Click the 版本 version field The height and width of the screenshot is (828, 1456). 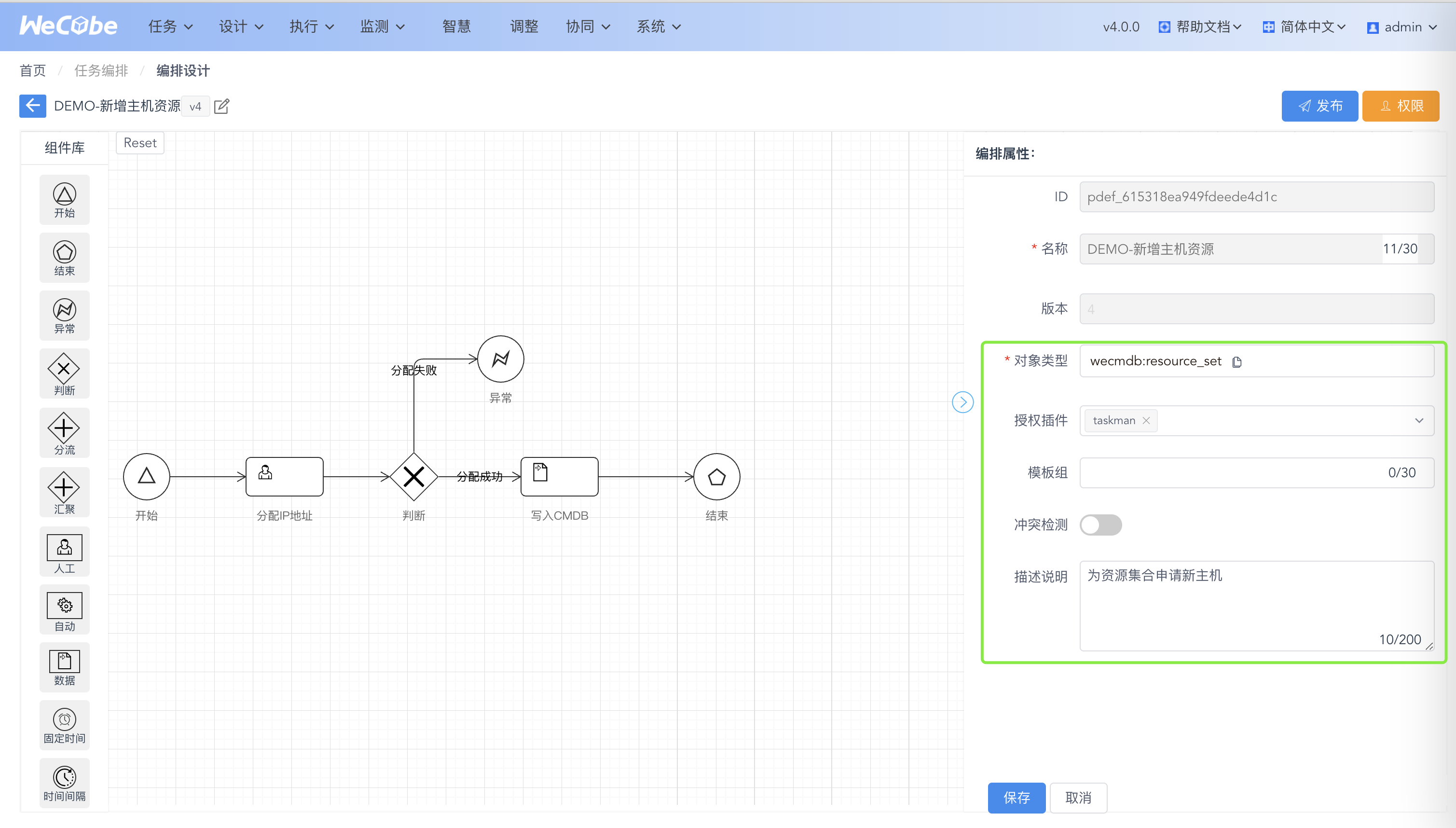coord(1256,309)
